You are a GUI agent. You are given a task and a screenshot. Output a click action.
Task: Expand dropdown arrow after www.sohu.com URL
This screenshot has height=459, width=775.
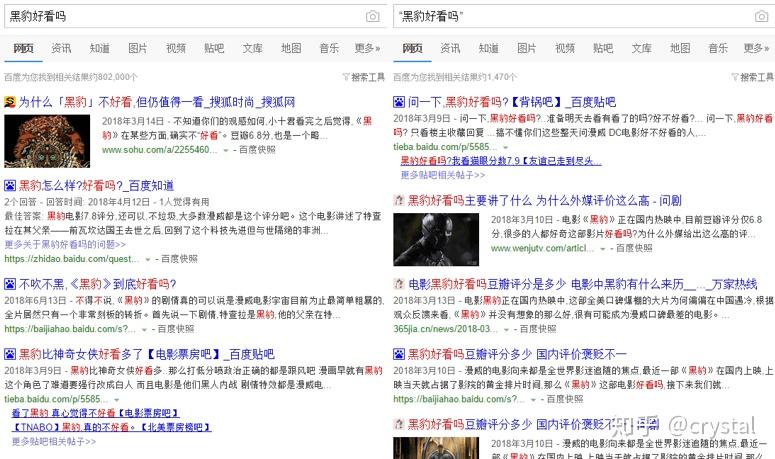pyautogui.click(x=226, y=150)
